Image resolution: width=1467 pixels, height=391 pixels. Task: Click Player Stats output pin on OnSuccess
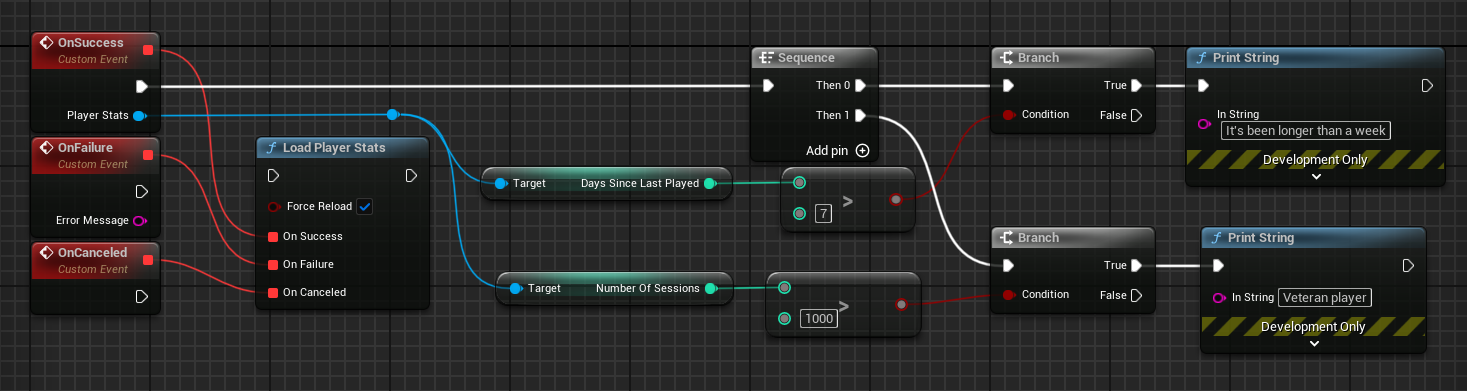click(139, 115)
